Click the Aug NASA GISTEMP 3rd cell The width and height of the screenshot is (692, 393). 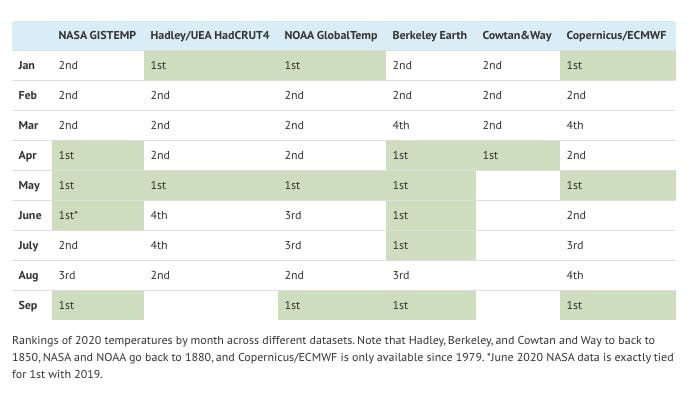(98, 276)
